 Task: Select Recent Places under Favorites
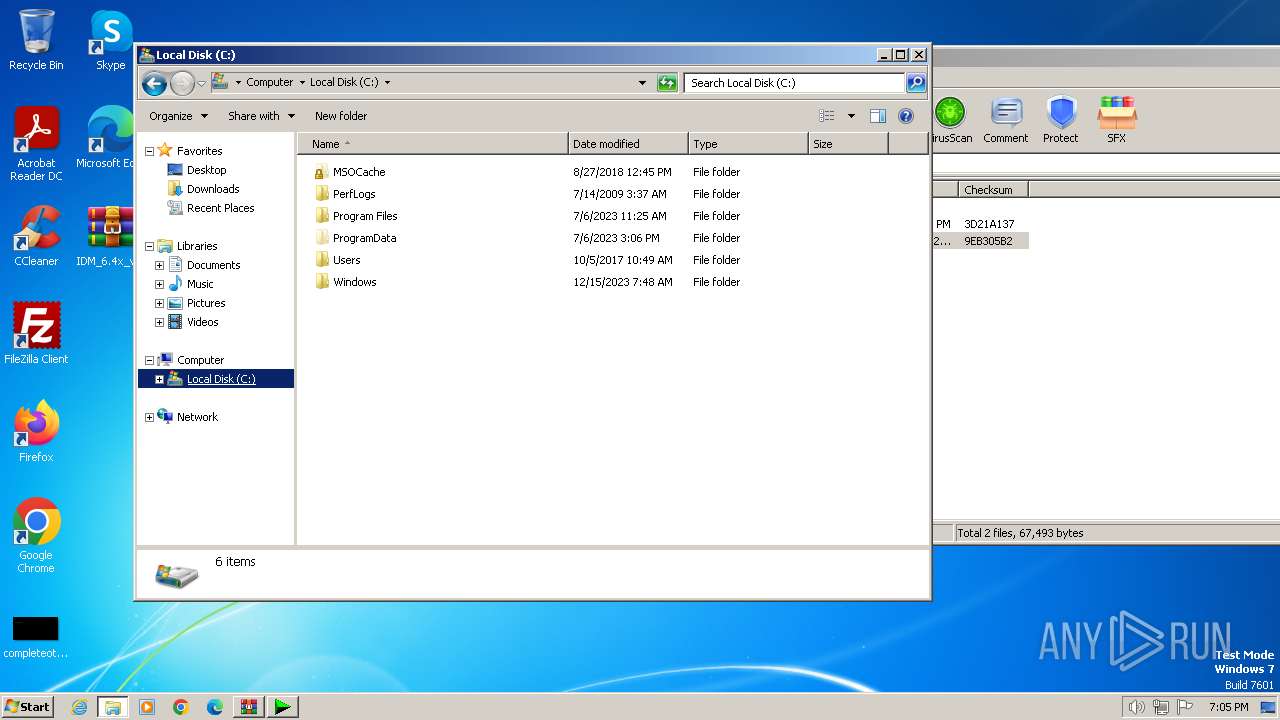click(220, 208)
